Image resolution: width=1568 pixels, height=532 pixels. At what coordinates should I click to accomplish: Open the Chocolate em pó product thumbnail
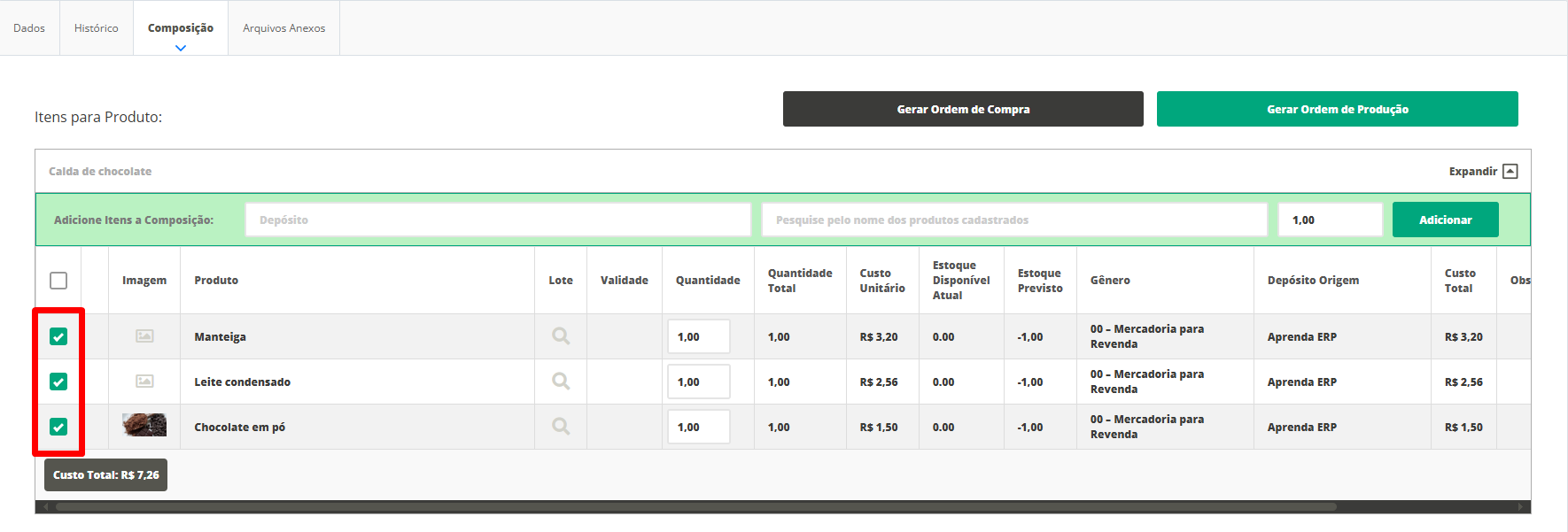pyautogui.click(x=144, y=426)
